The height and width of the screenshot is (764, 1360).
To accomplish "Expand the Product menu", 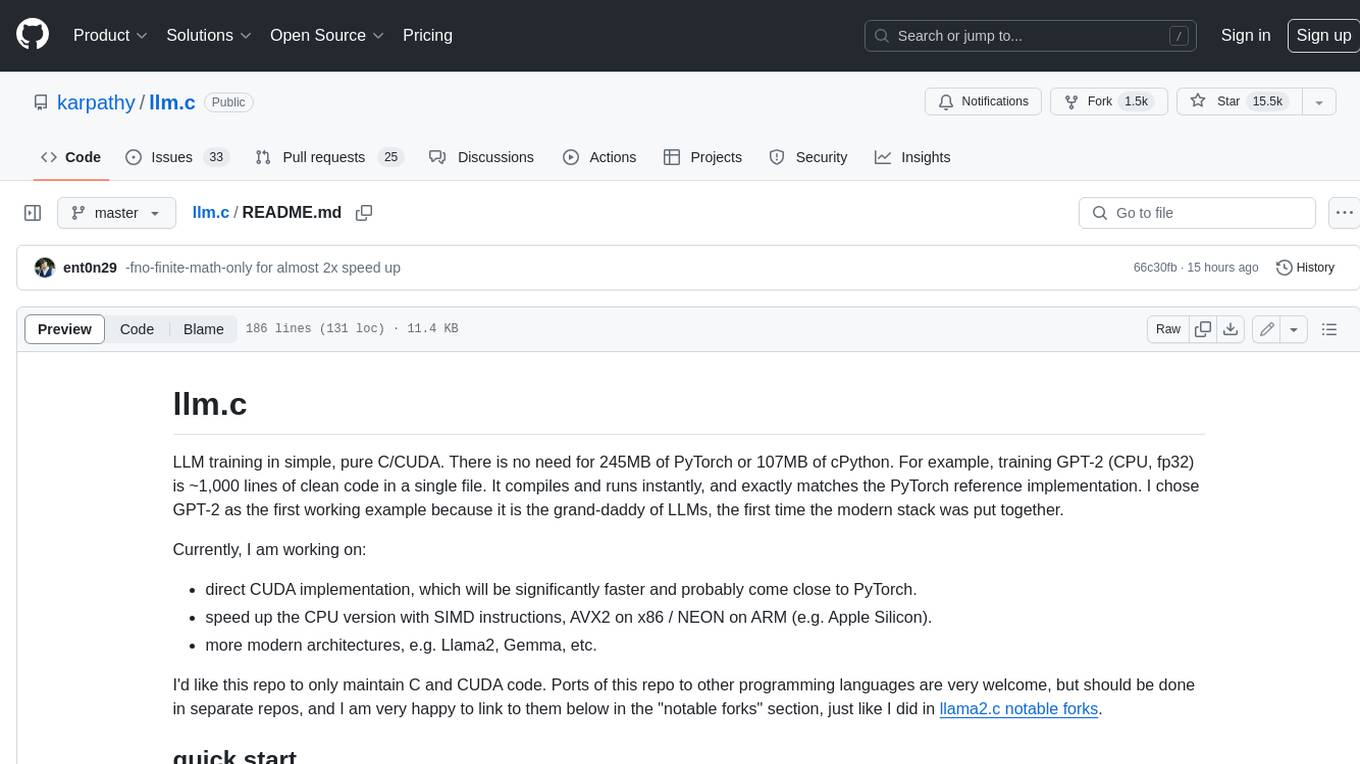I will [x=110, y=35].
